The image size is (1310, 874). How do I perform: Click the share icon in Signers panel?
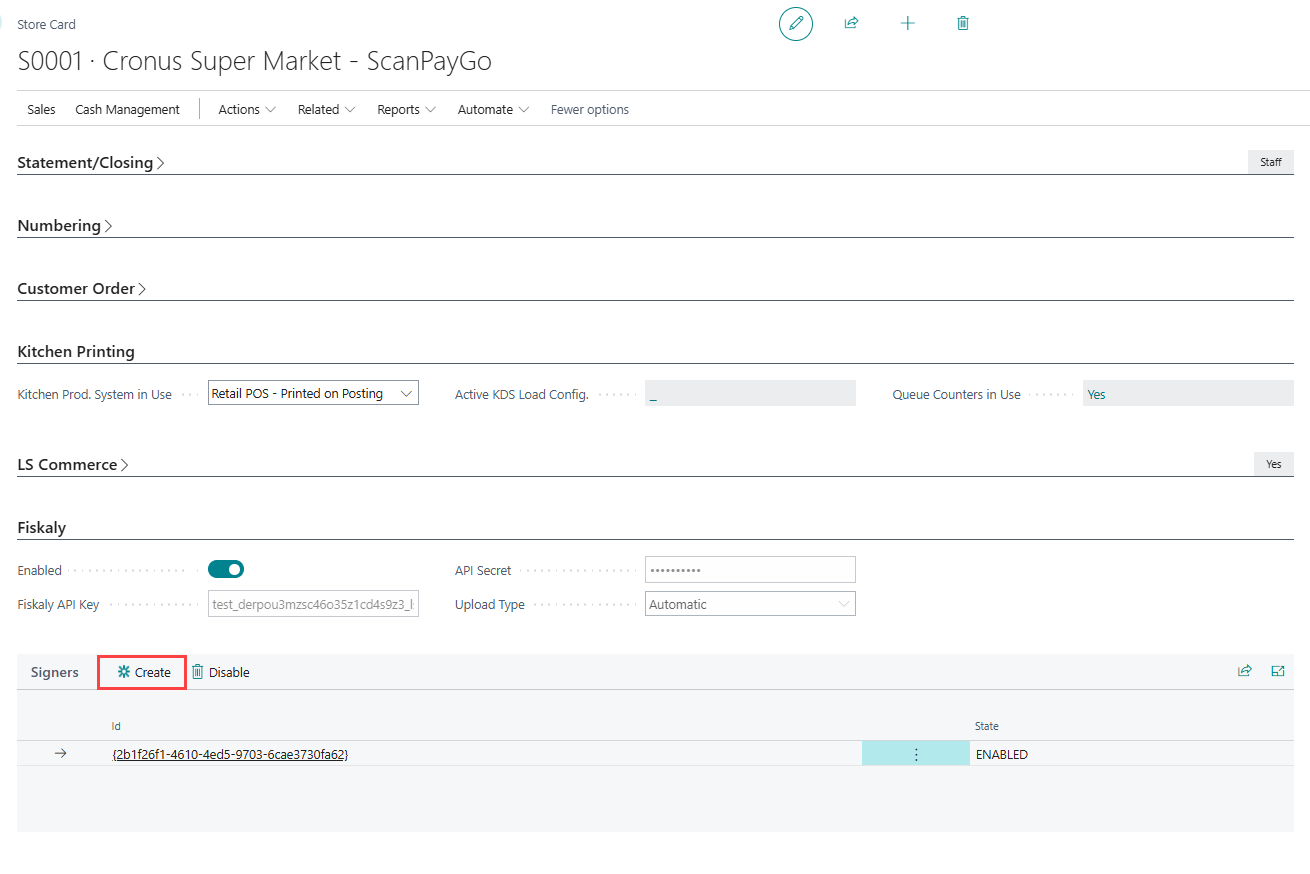click(x=1244, y=671)
